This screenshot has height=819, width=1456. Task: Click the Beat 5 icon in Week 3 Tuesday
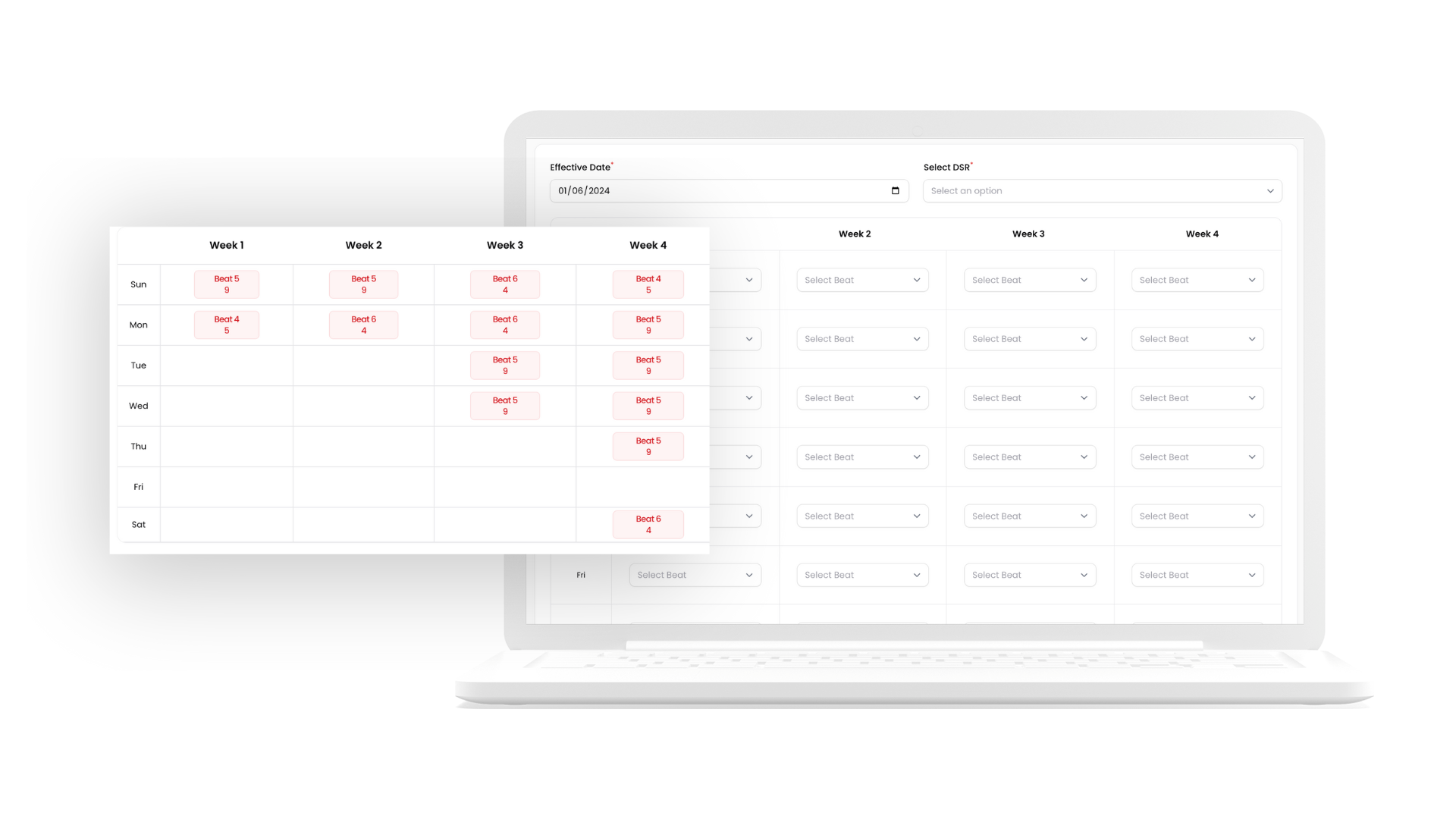pyautogui.click(x=505, y=365)
